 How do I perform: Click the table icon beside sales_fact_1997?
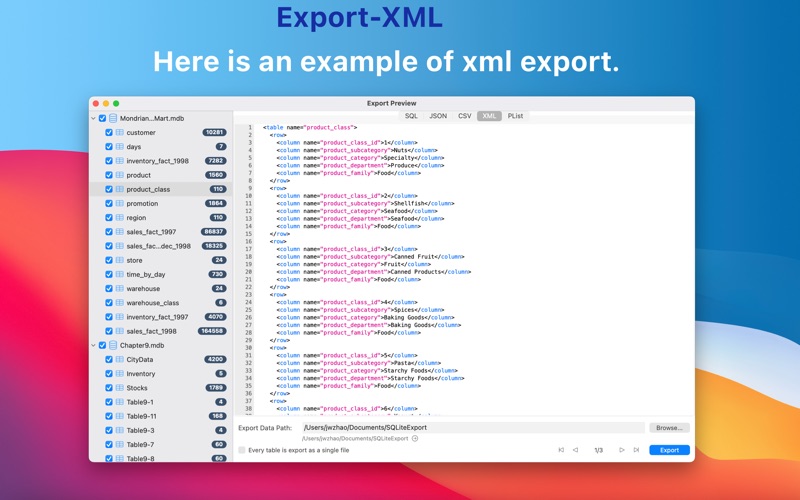pyautogui.click(x=119, y=232)
